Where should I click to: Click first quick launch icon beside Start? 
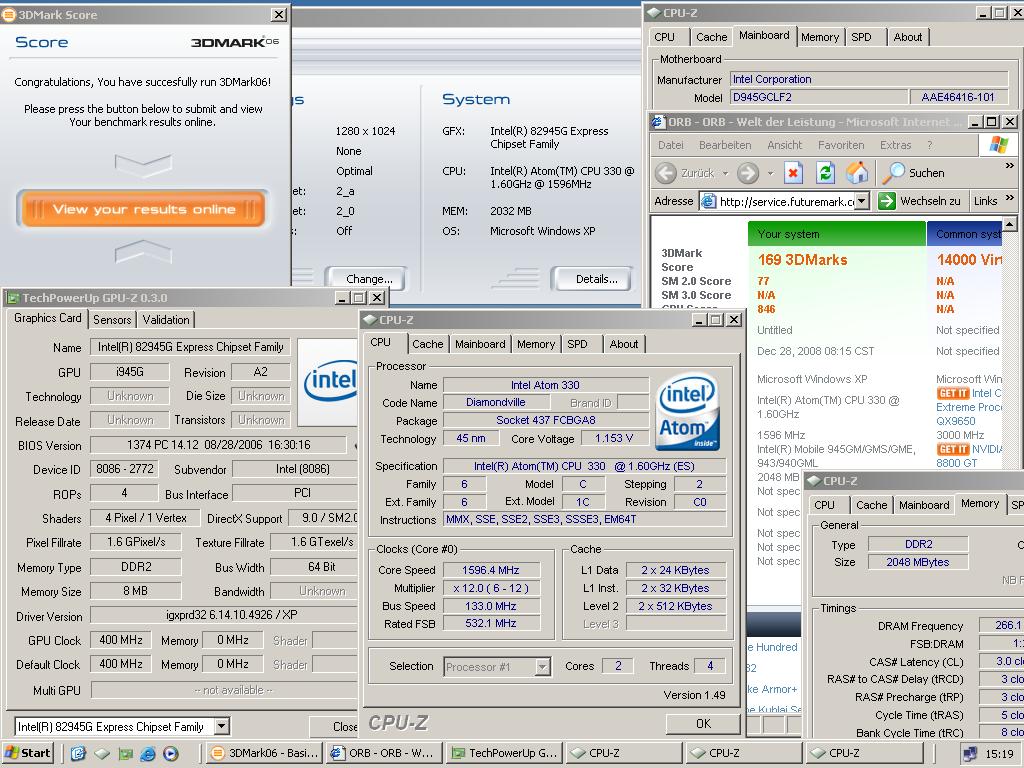point(78,754)
